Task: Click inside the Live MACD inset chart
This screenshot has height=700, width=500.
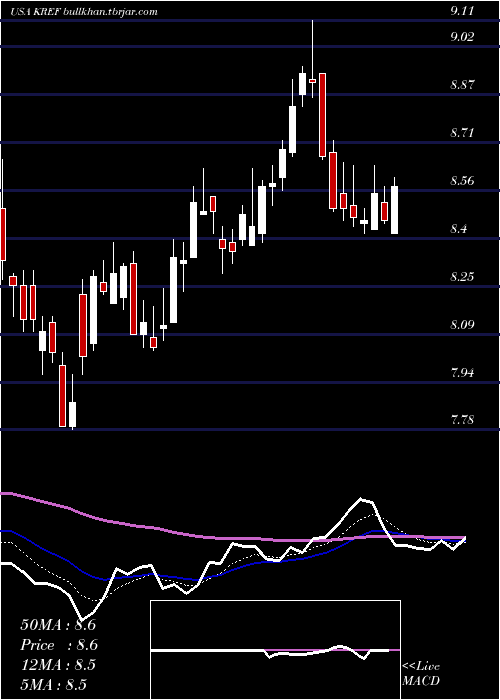Action: click(275, 650)
